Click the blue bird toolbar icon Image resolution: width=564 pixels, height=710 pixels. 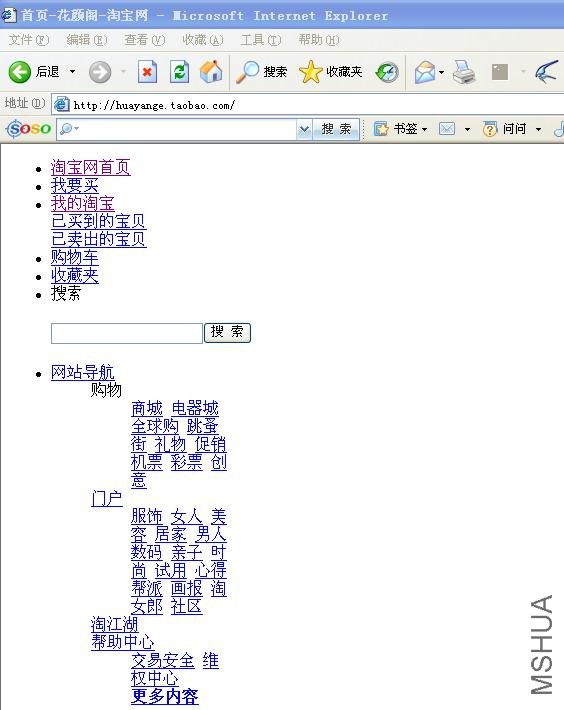point(546,72)
